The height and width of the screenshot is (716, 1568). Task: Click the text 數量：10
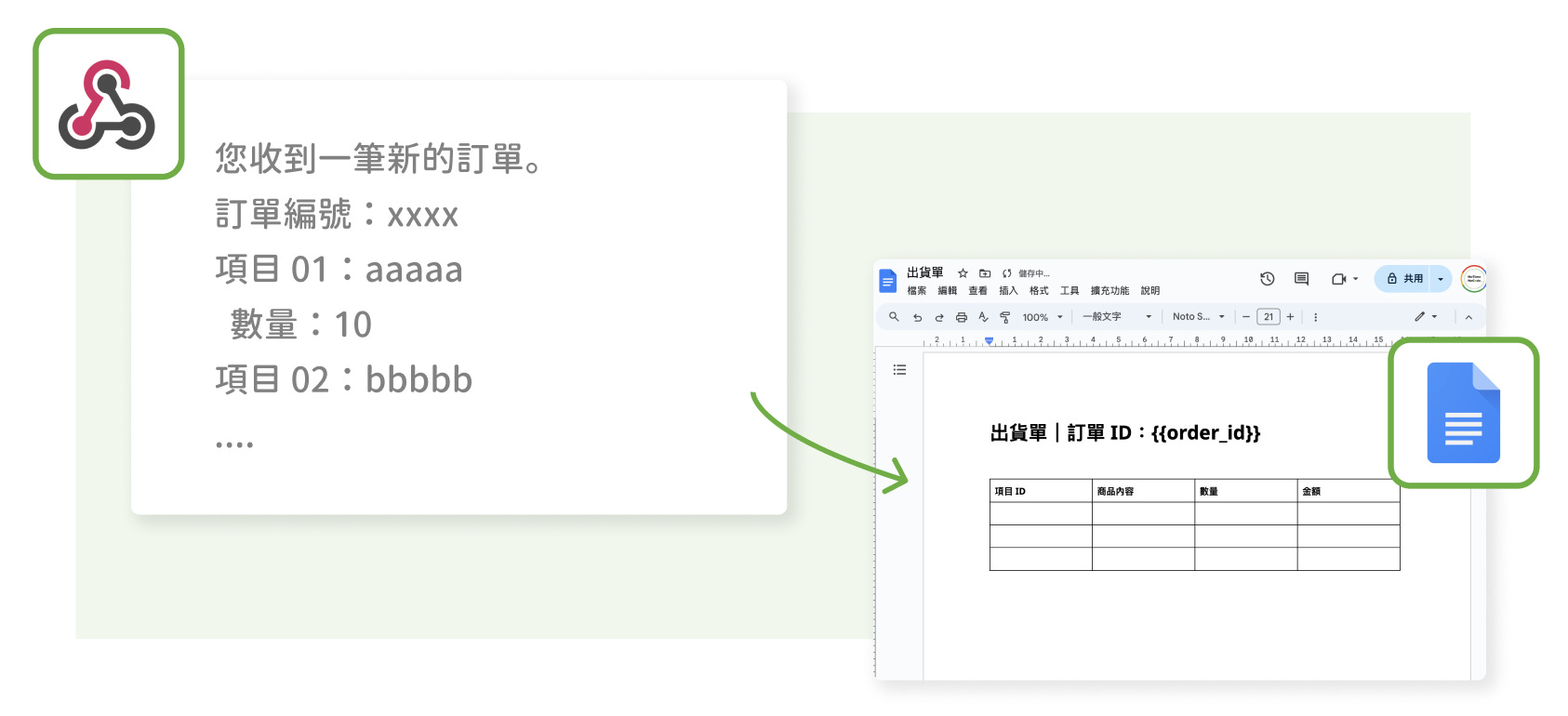tap(301, 325)
